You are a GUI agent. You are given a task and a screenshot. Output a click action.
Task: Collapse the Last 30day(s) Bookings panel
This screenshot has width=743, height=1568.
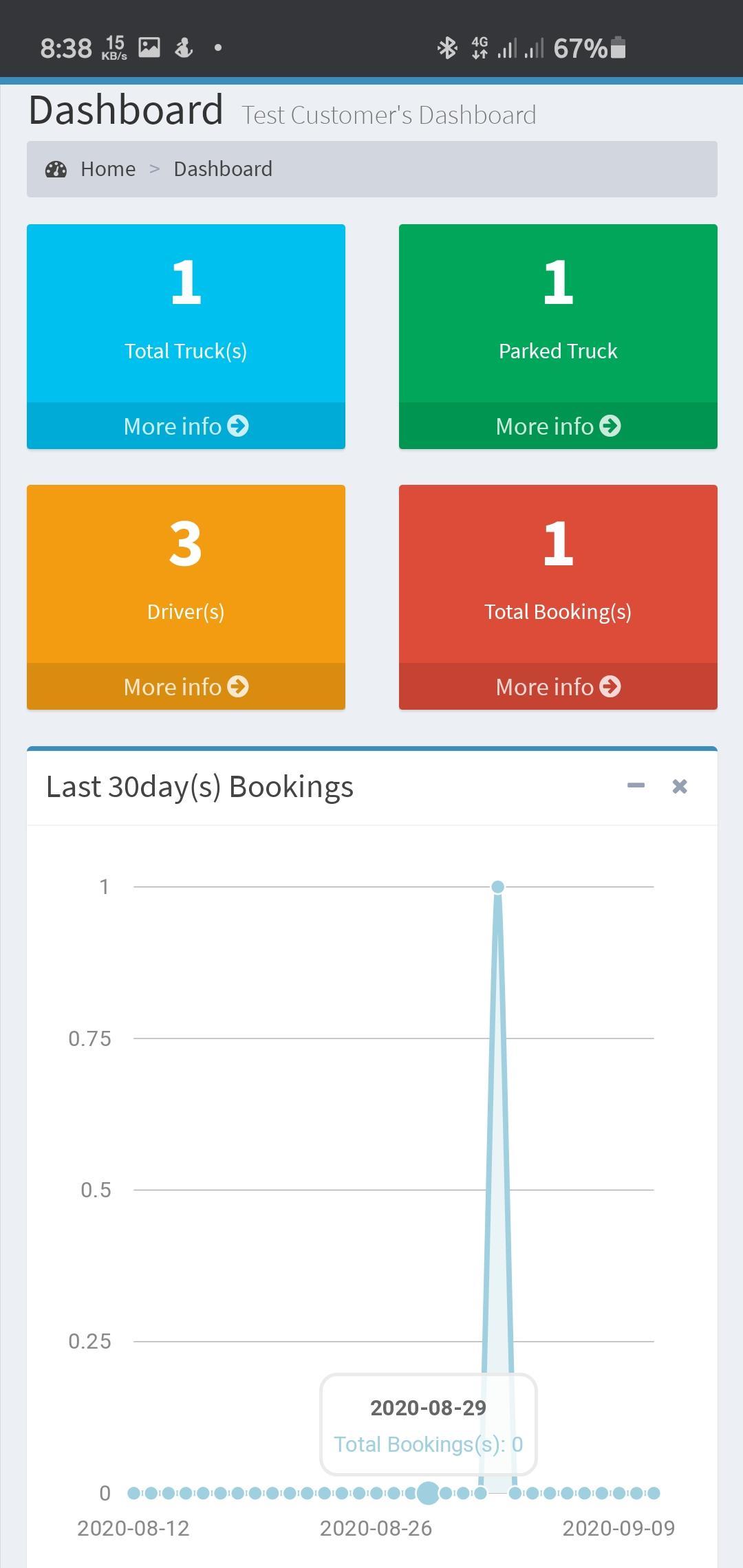tap(636, 785)
